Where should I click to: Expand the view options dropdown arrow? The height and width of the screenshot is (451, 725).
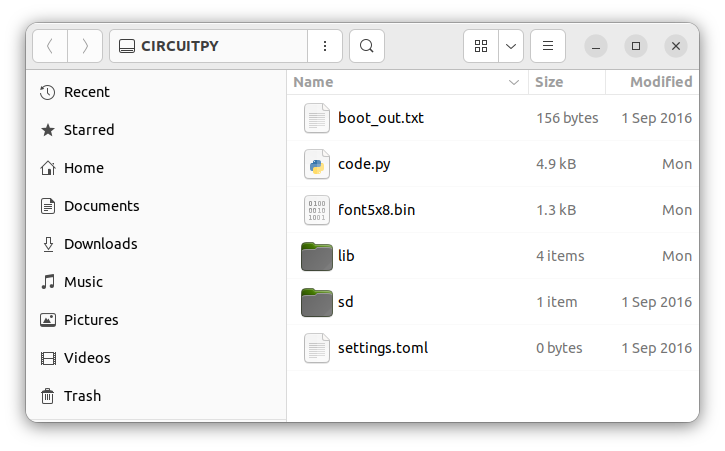point(511,46)
